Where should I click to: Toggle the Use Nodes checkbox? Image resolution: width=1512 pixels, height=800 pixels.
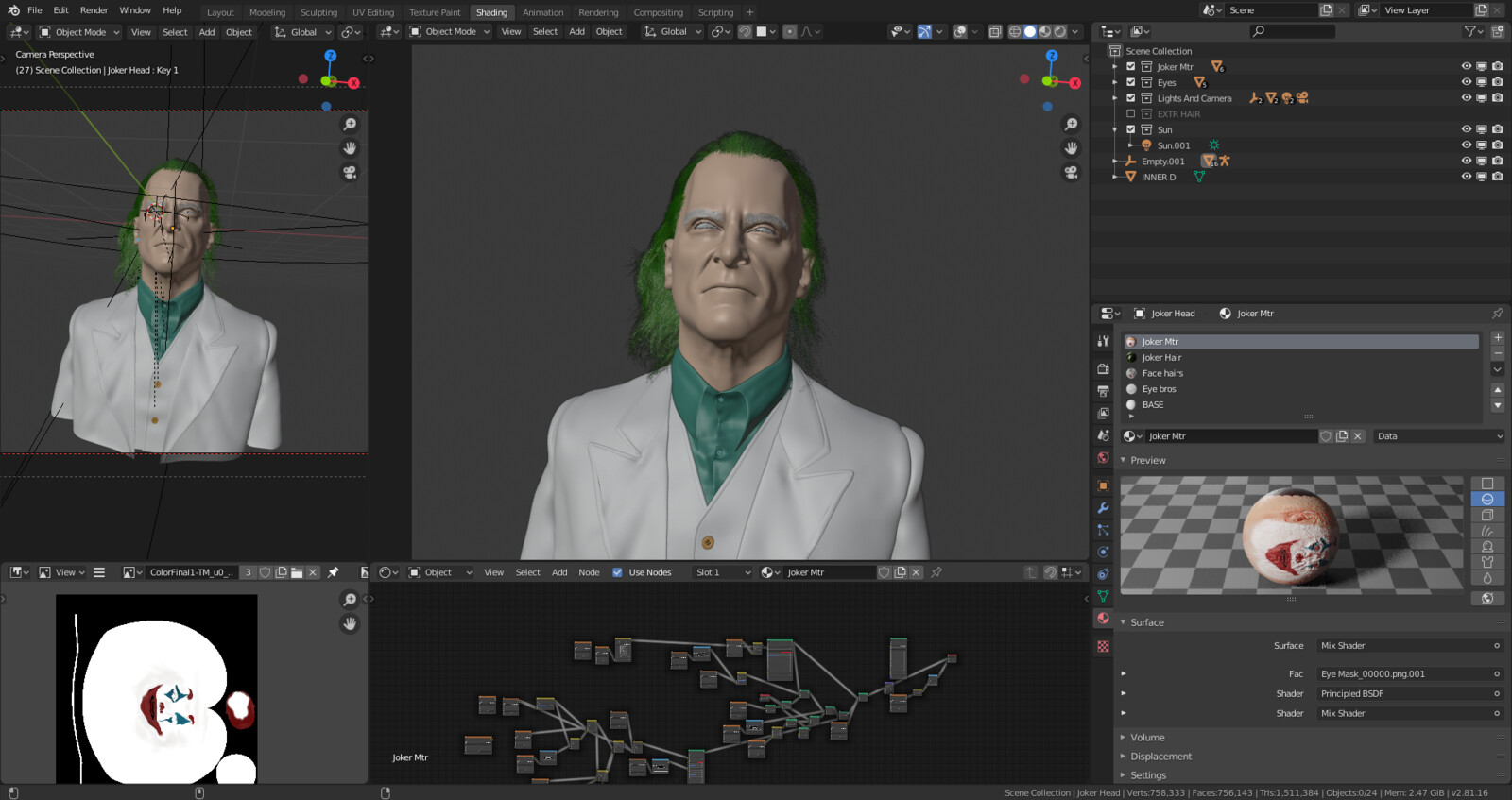(617, 572)
